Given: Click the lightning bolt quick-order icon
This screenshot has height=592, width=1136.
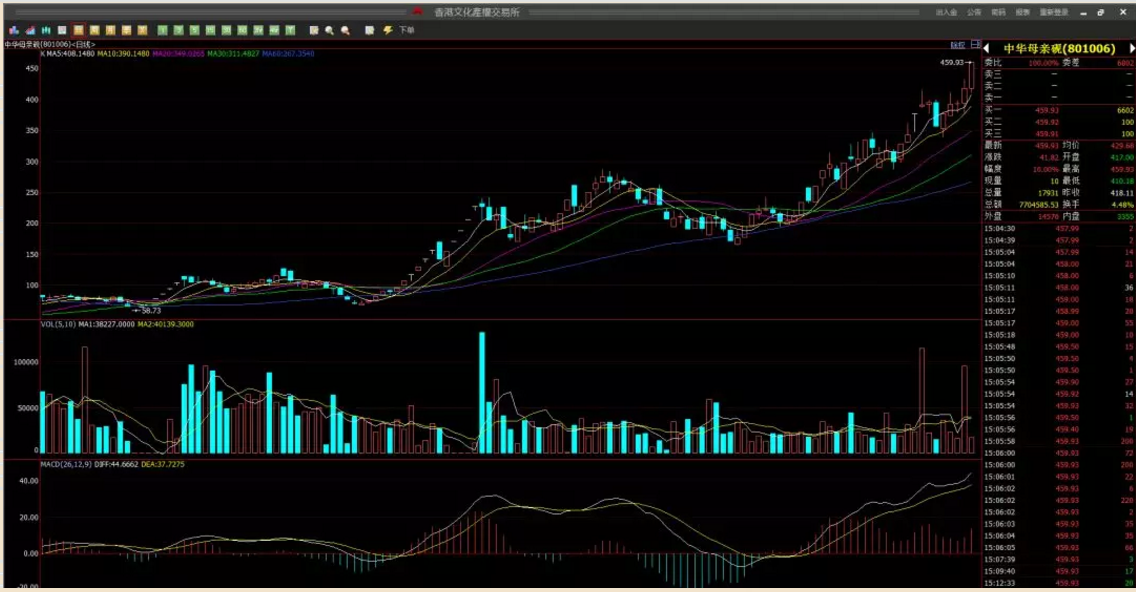Looking at the screenshot, I should click(387, 30).
